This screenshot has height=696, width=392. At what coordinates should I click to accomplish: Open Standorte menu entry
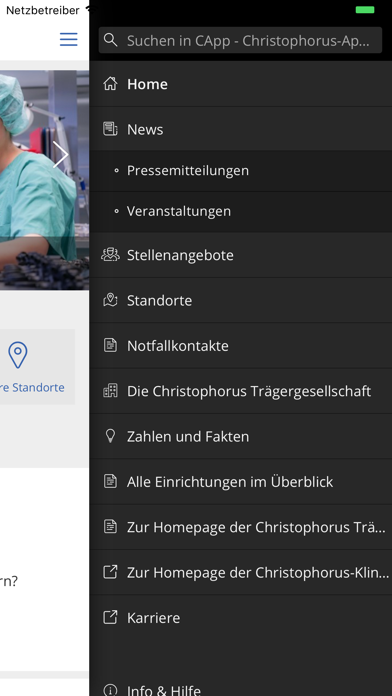(241, 301)
